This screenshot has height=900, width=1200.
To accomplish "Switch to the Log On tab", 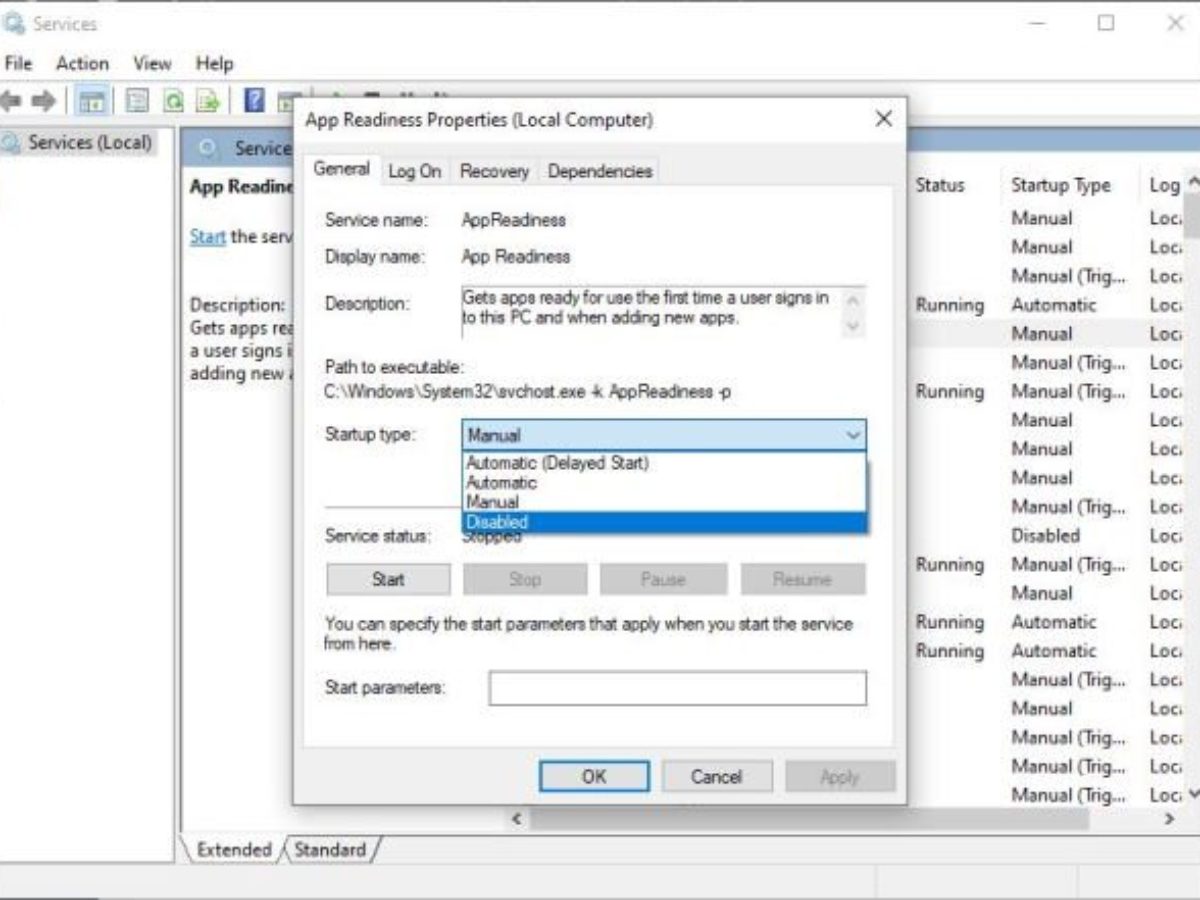I will 415,171.
